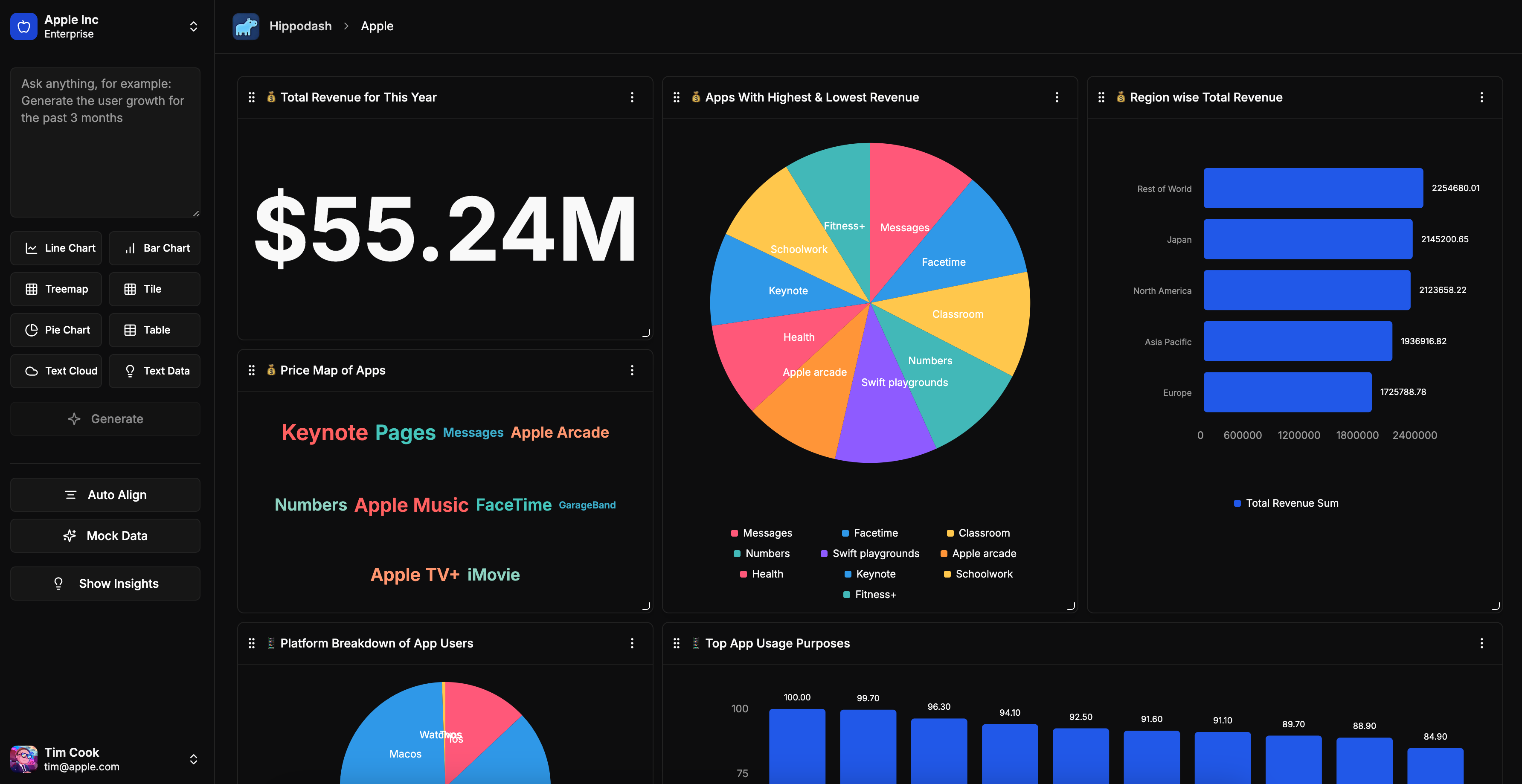
Task: Open three-dot menu on Top App Usage Purposes
Action: point(1482,643)
